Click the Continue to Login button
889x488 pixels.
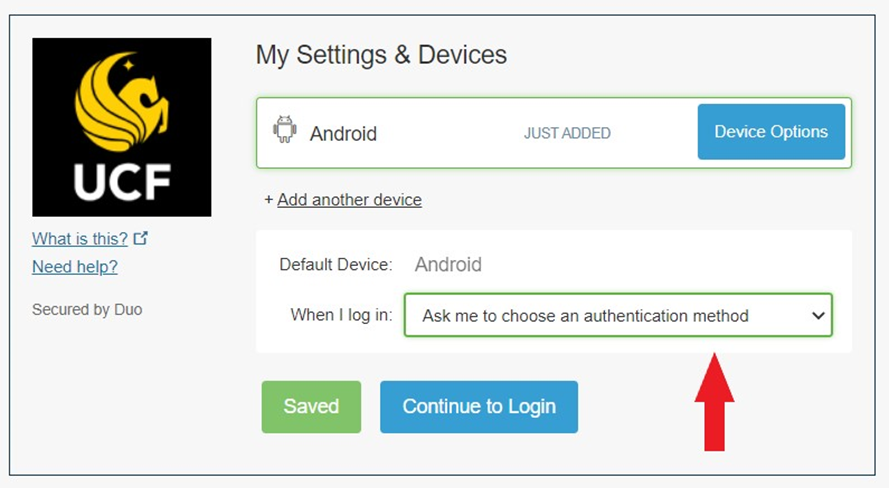point(479,407)
